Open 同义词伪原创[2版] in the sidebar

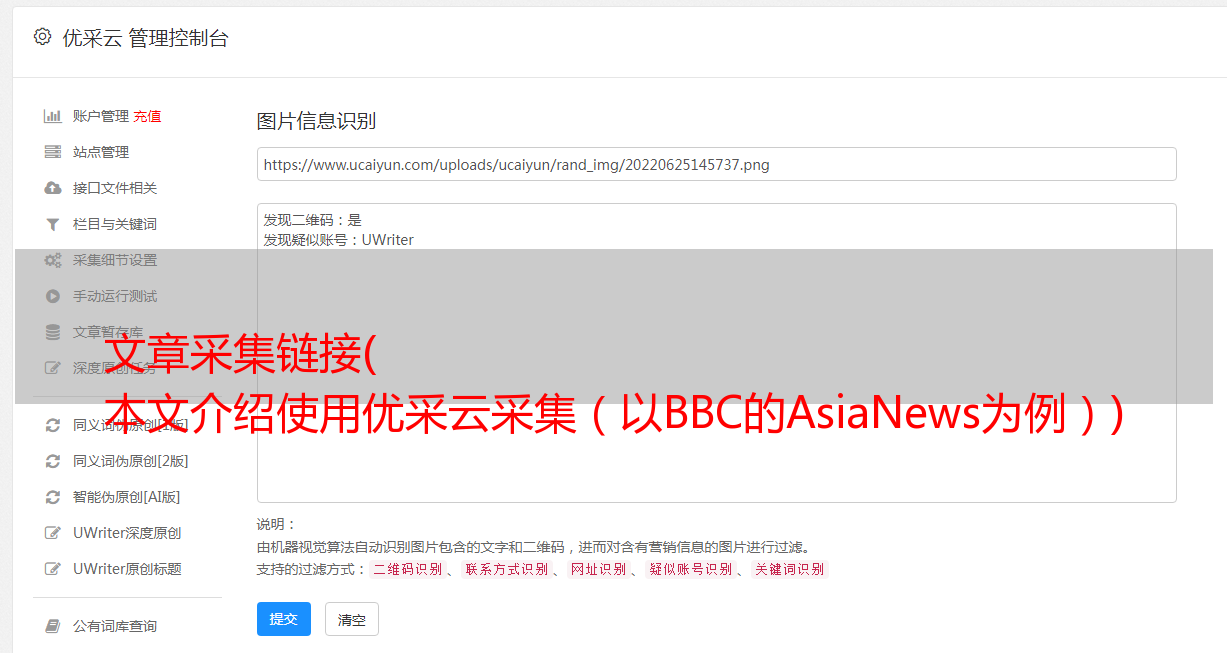click(x=130, y=461)
